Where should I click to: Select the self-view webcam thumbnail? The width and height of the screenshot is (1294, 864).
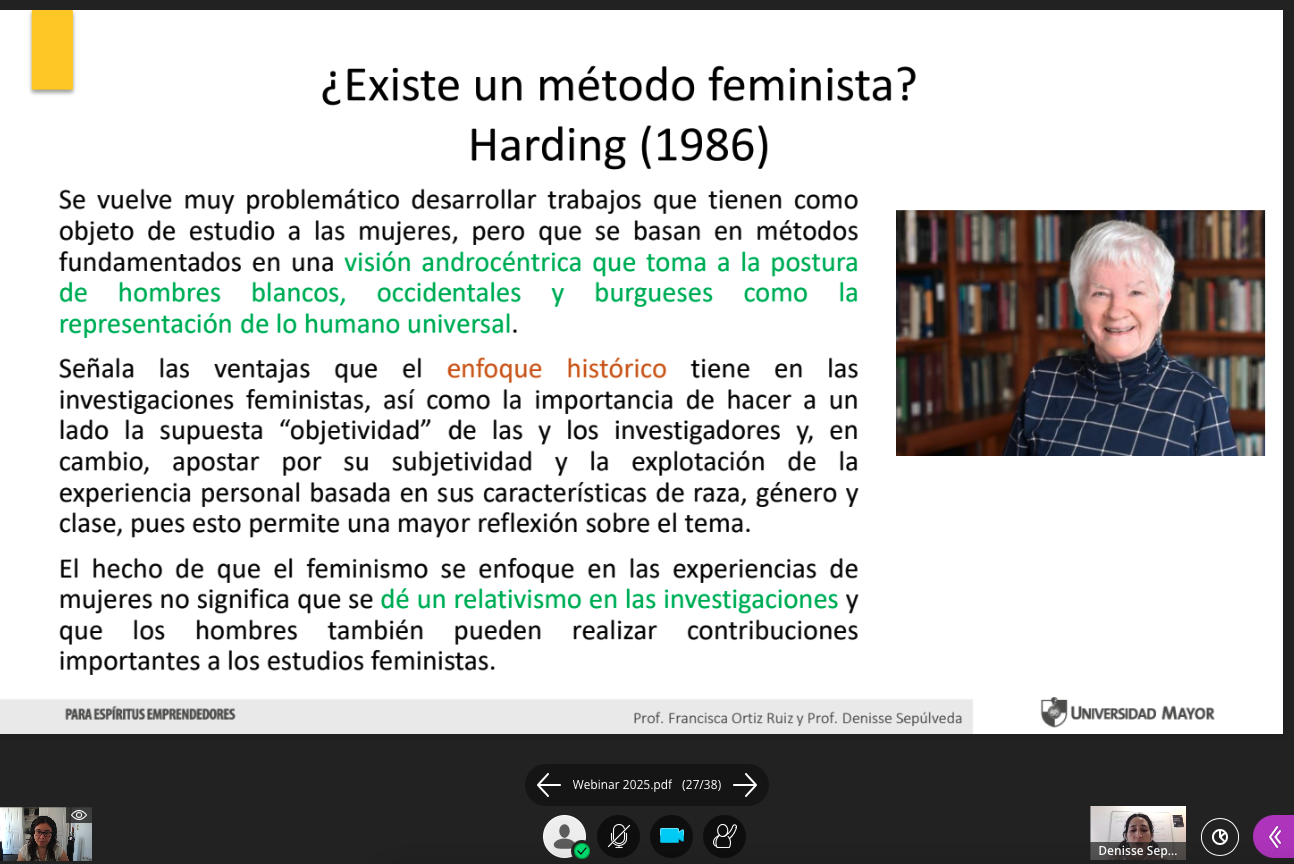[x=46, y=834]
